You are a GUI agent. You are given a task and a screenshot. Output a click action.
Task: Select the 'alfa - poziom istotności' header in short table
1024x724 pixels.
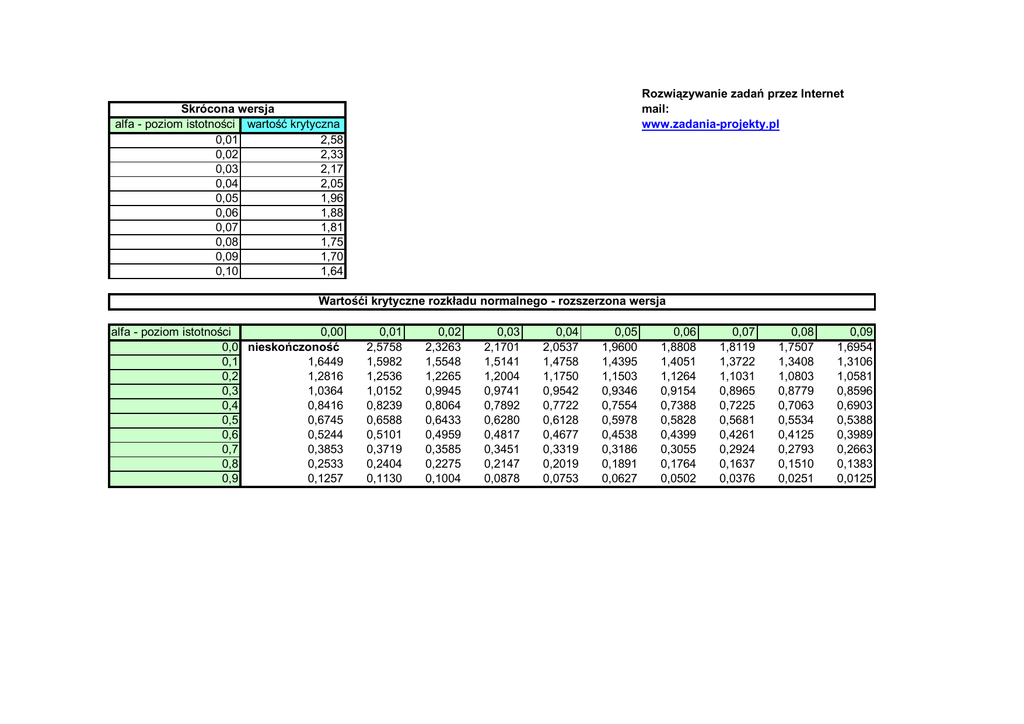pyautogui.click(x=175, y=124)
